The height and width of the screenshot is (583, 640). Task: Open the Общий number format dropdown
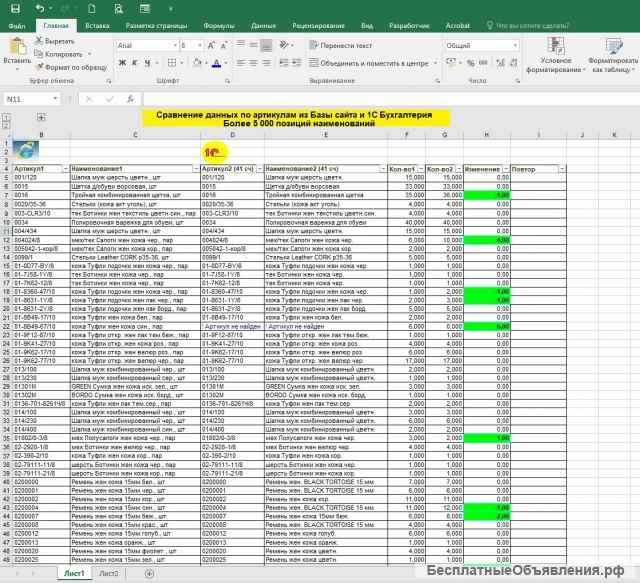(x=516, y=45)
